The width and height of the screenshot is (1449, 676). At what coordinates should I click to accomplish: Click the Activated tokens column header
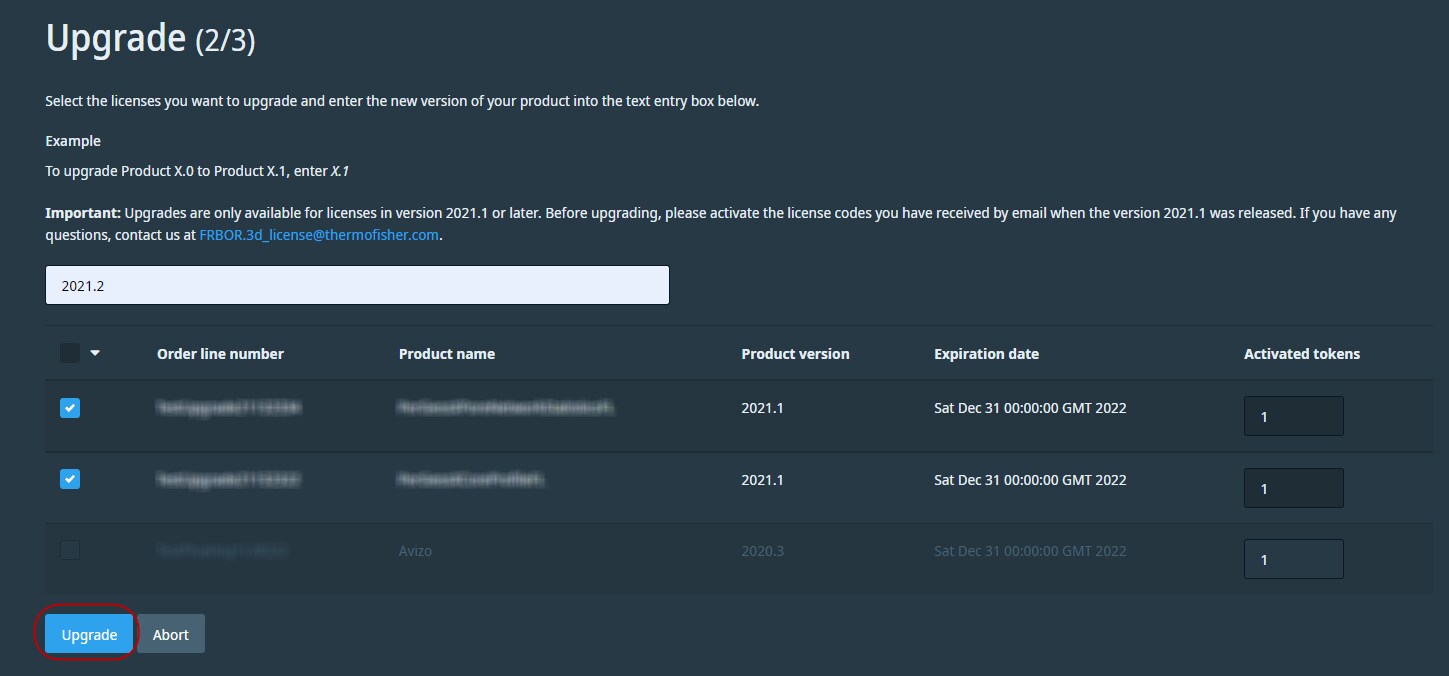coord(1301,354)
